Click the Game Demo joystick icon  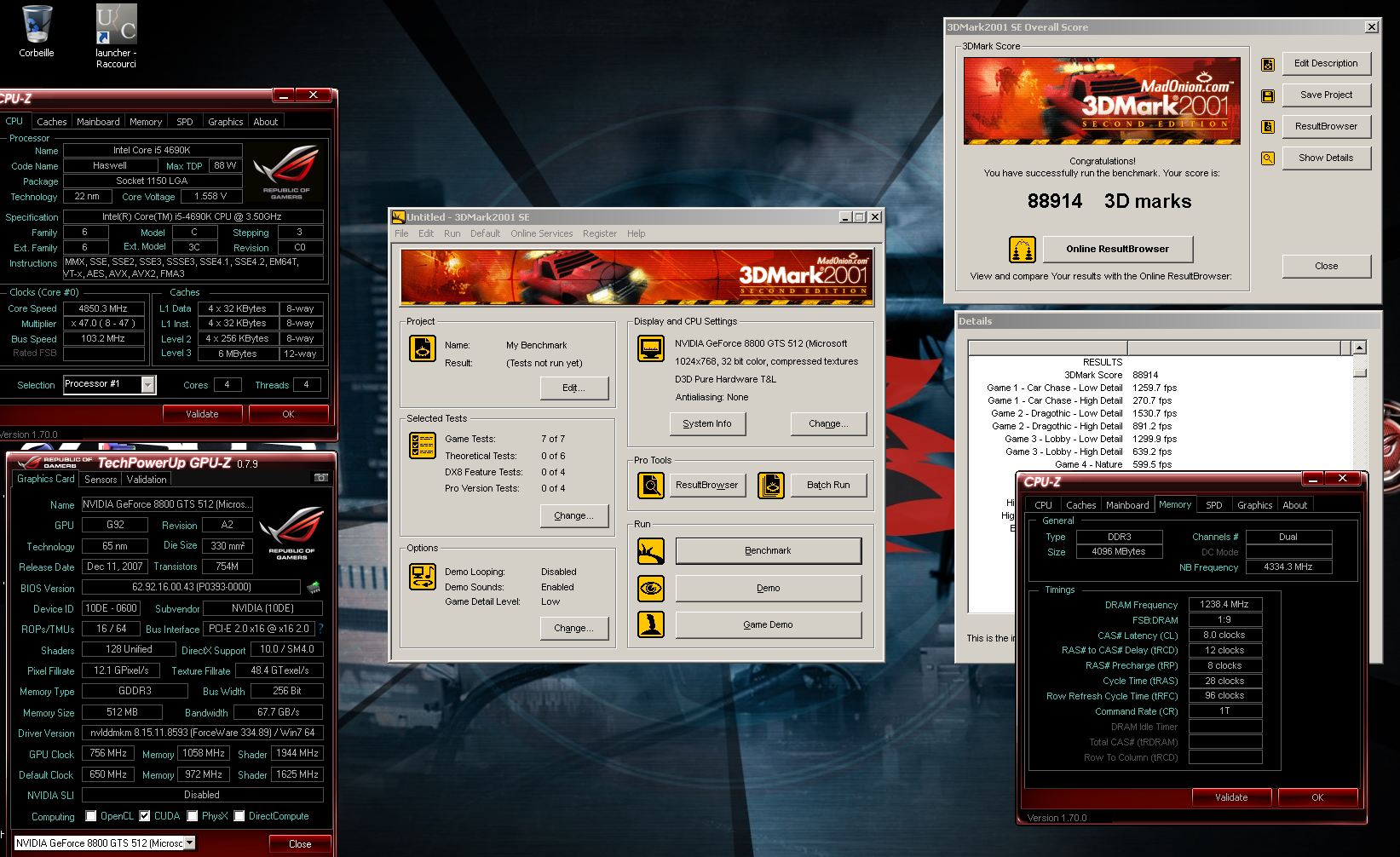tap(651, 624)
